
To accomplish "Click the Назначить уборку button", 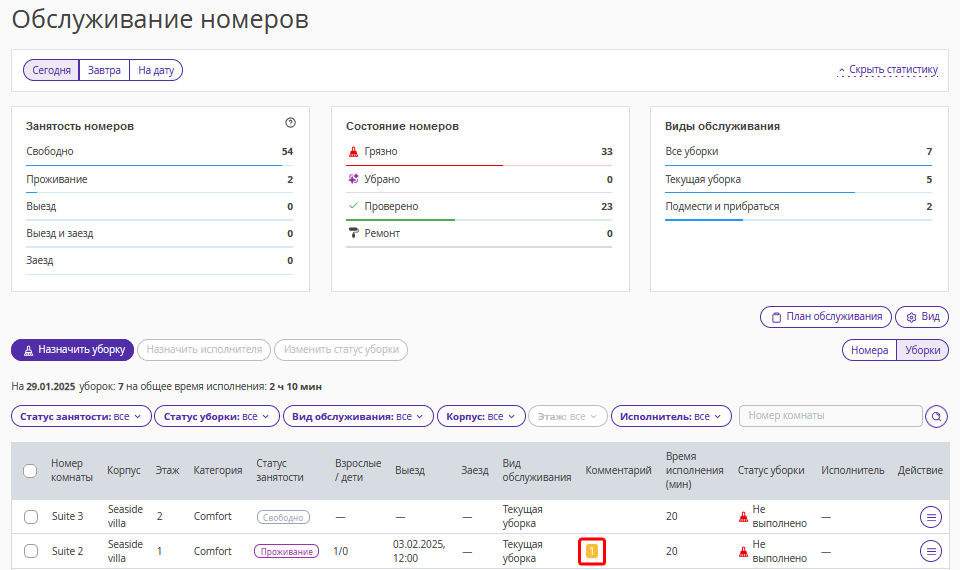I will pos(72,350).
